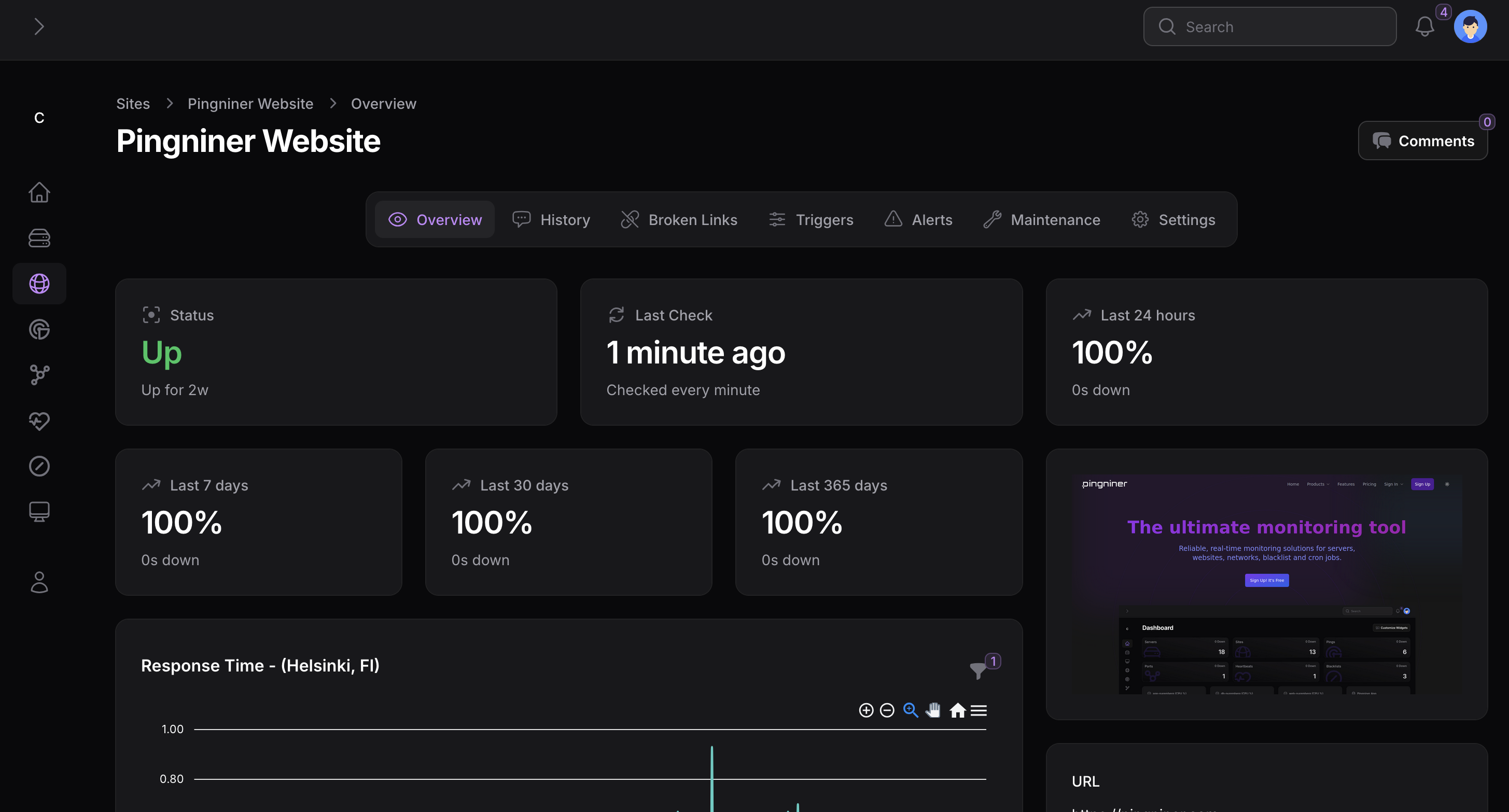This screenshot has height=812, width=1509.
Task: Toggle the chart panning hand tool
Action: click(933, 711)
